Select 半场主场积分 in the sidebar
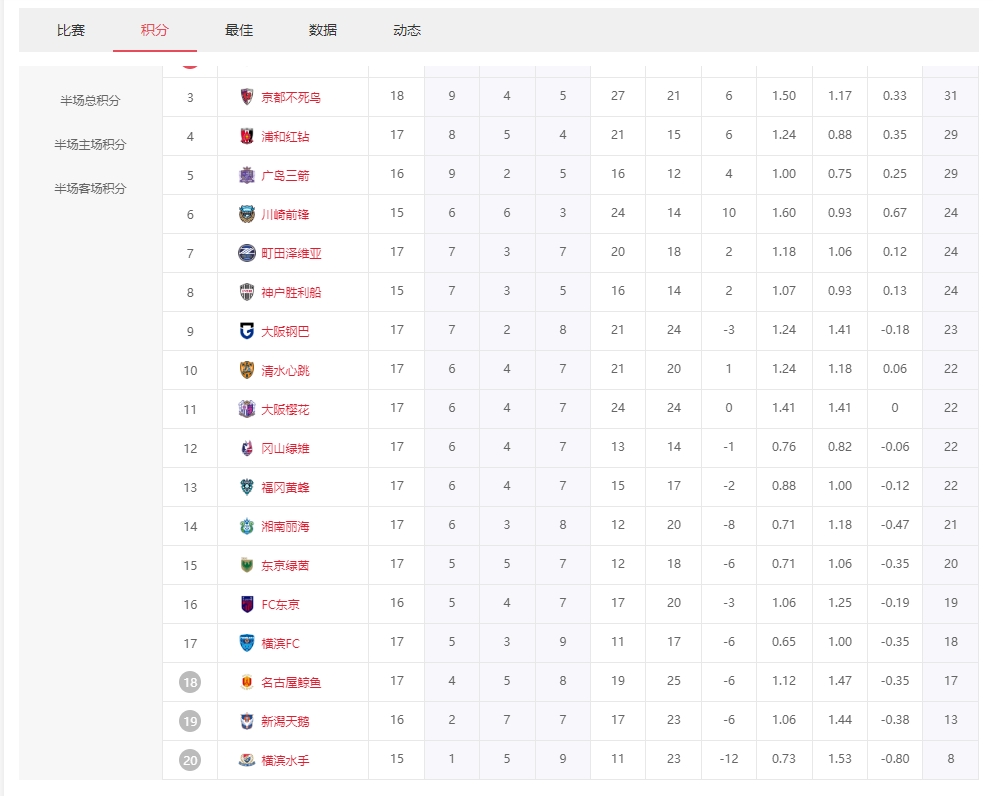 (x=90, y=145)
